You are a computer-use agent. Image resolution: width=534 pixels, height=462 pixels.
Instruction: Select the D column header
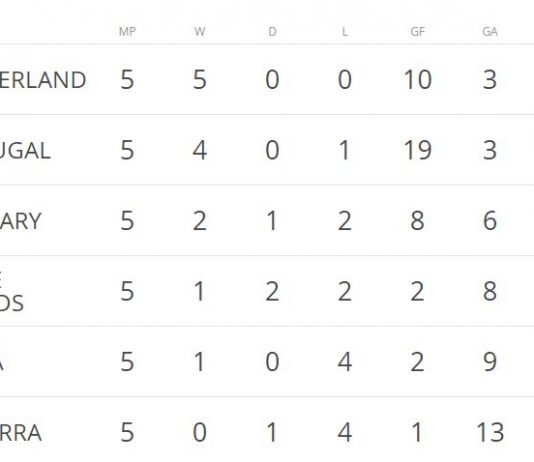(272, 32)
